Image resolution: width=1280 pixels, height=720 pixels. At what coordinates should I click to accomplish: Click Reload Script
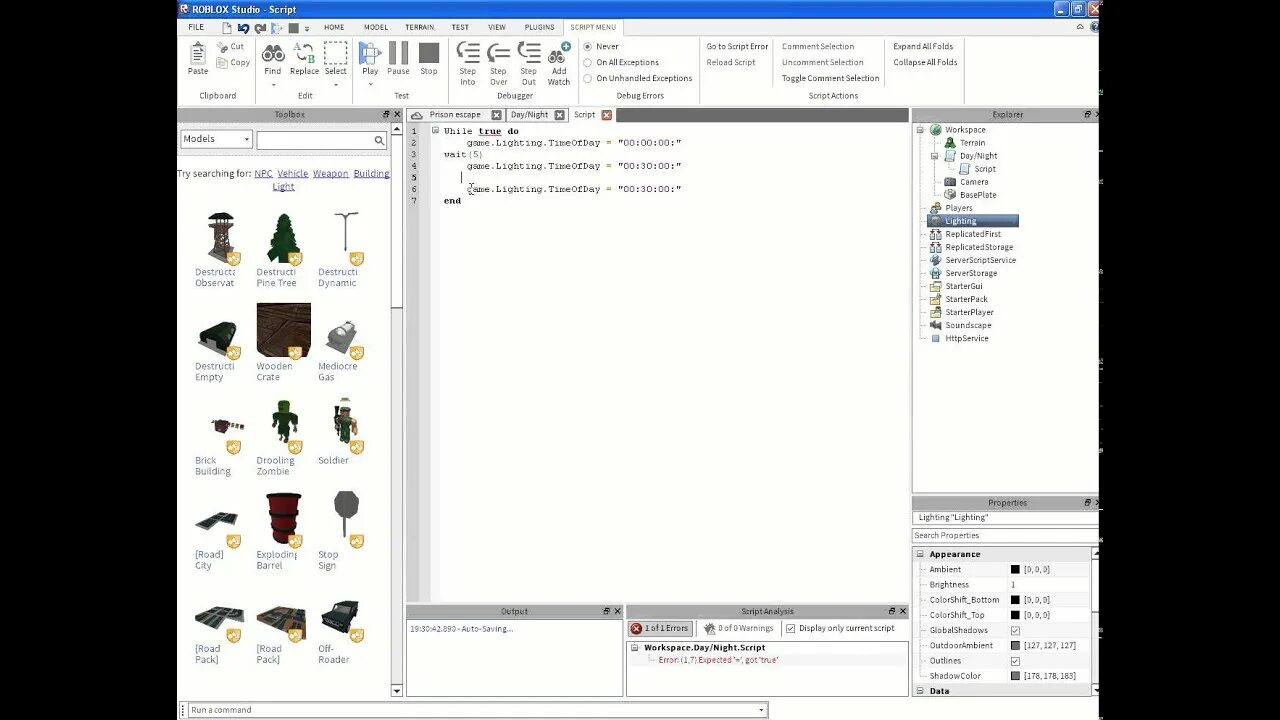pos(731,62)
